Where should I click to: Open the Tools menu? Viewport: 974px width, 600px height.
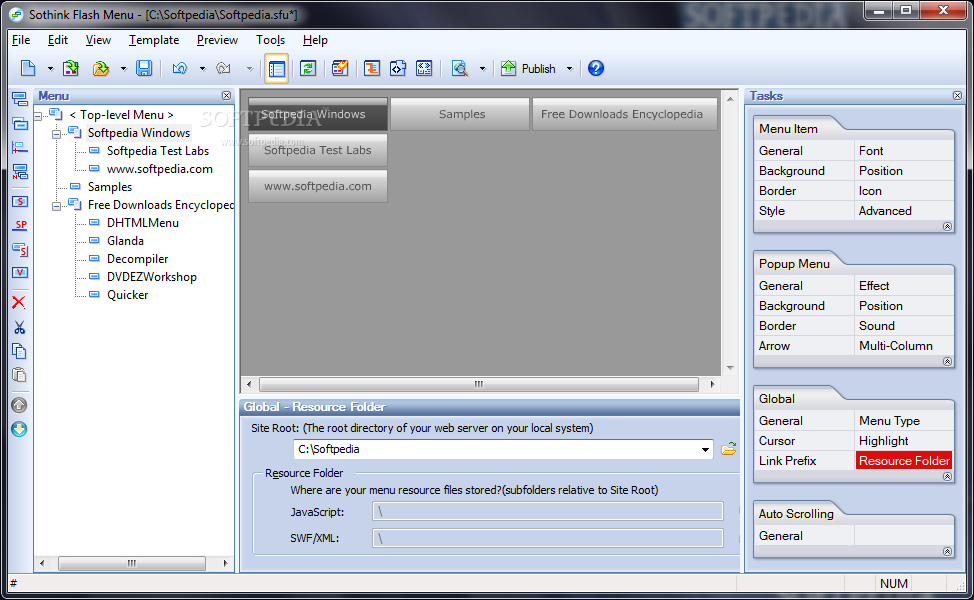[270, 40]
